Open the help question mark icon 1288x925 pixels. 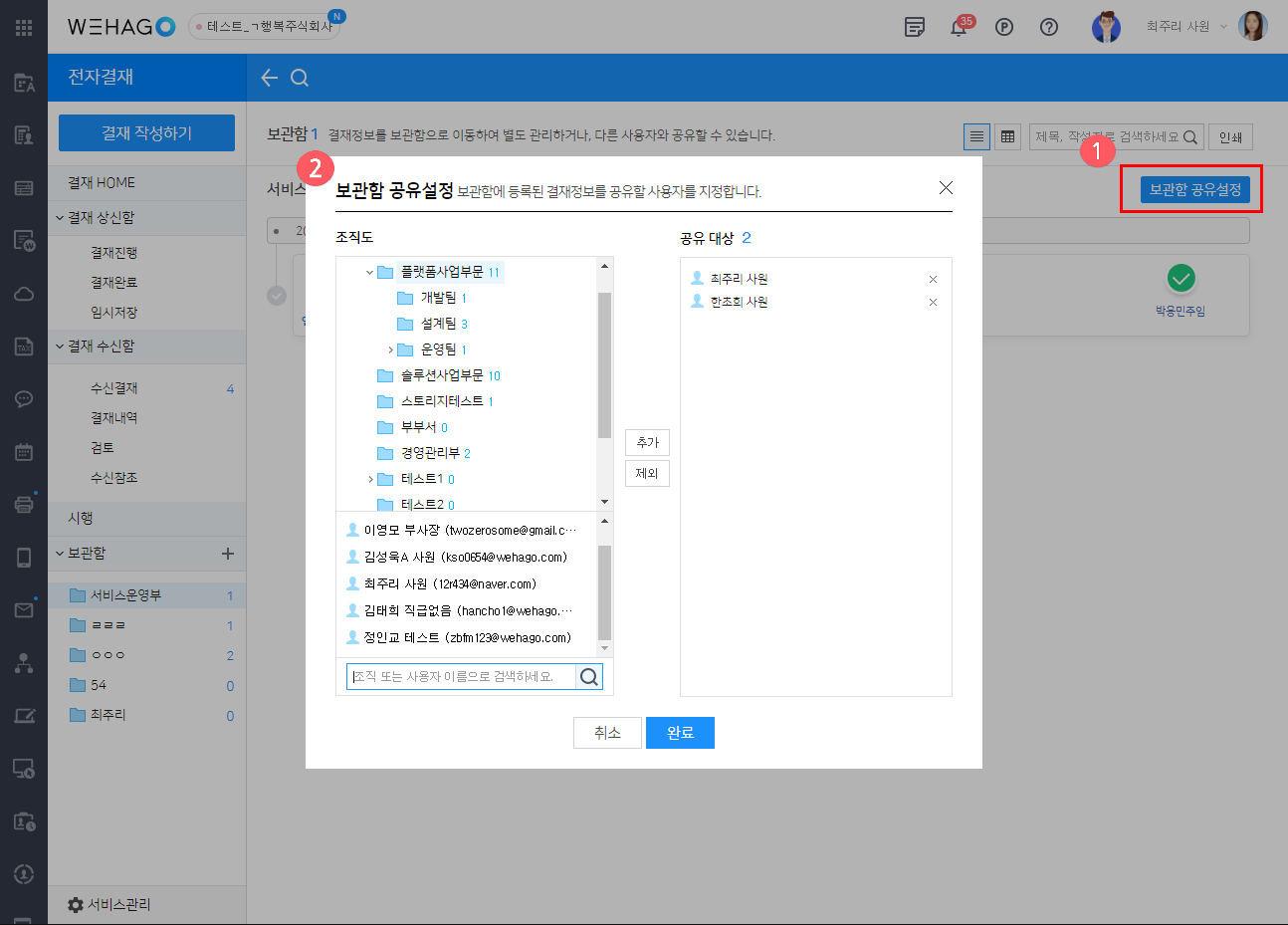[x=1049, y=27]
